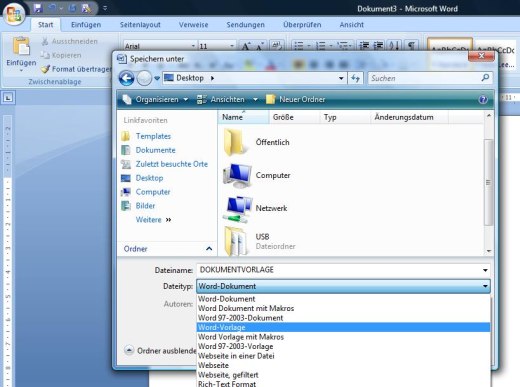This screenshot has height=387, width=520.
Task: Open Computer favorite link in sidebar
Action: pos(153,192)
